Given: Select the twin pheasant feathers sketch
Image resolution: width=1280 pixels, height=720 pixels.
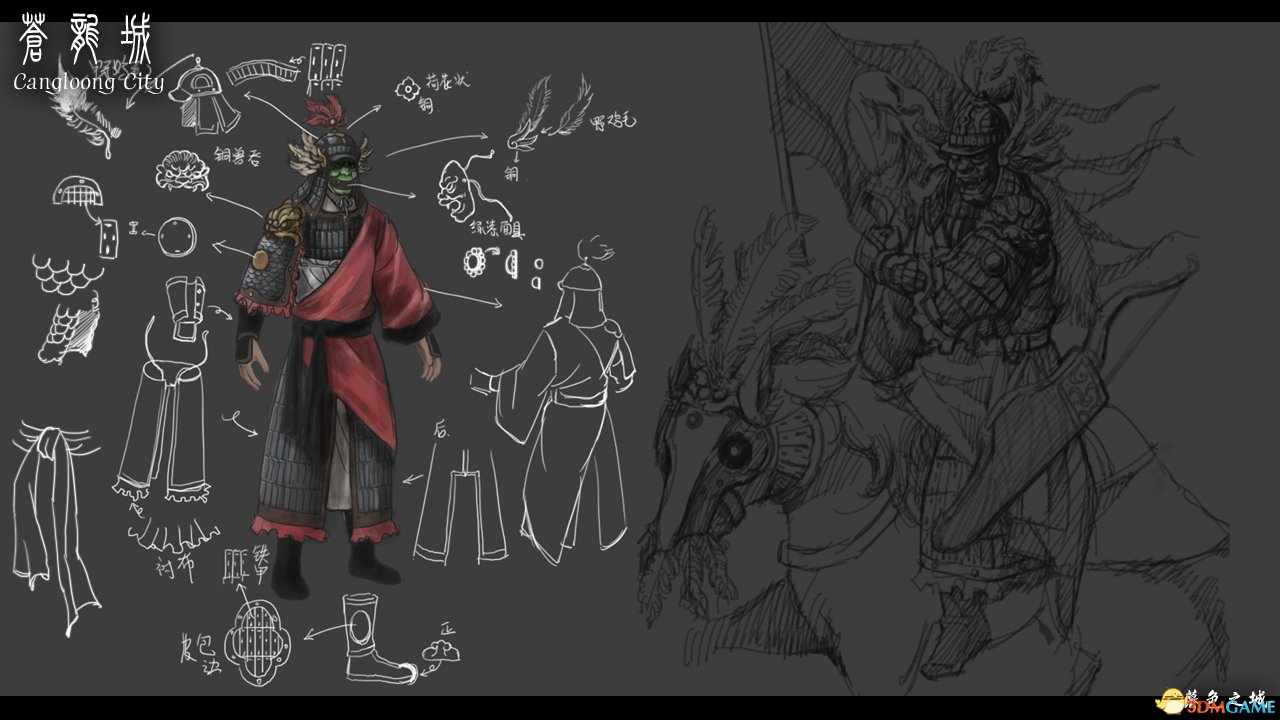Looking at the screenshot, I should click(548, 115).
